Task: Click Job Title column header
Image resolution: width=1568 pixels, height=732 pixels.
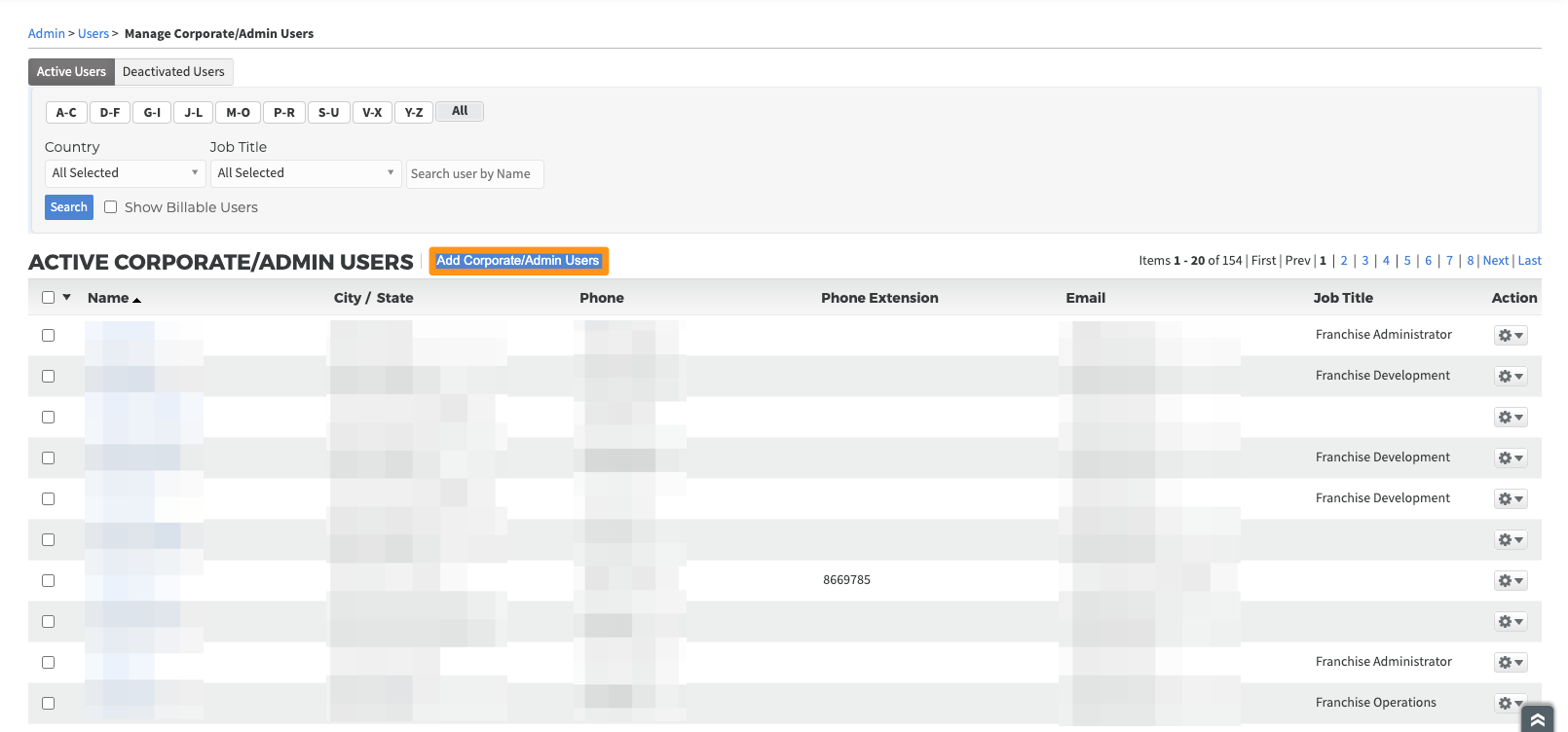Action: point(1343,298)
